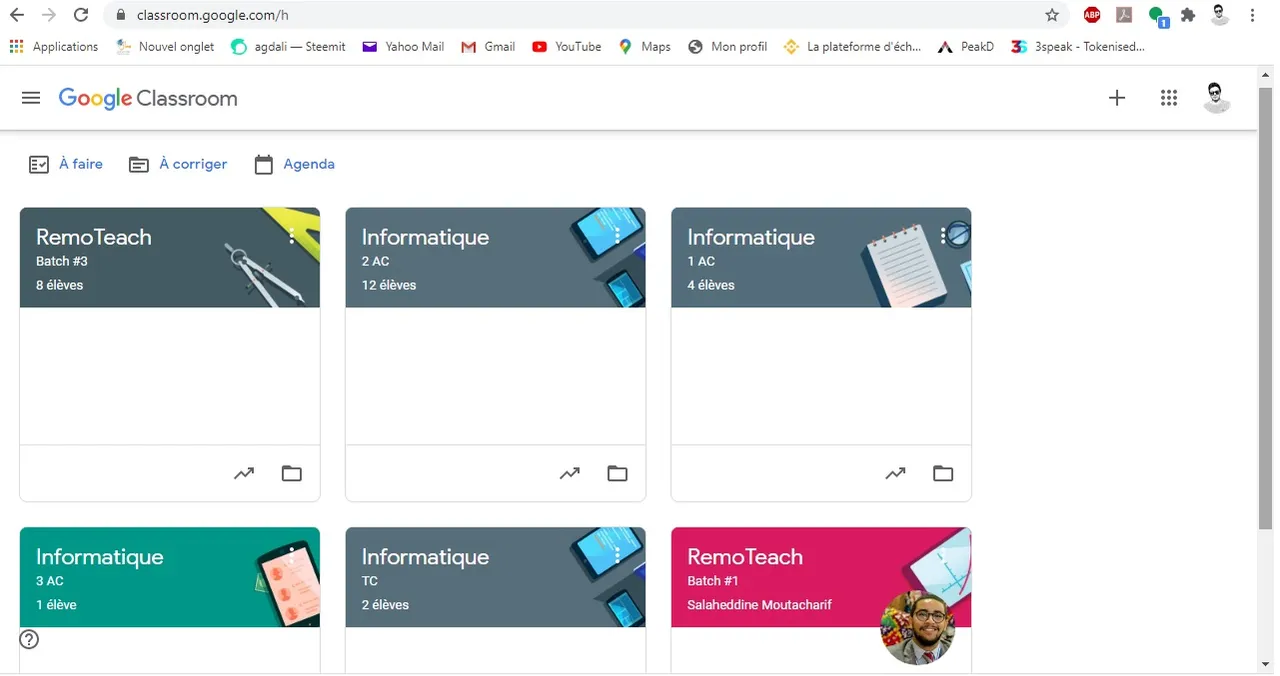This screenshot has width=1280, height=676.
Task: Open the À corriger page
Action: 178,164
